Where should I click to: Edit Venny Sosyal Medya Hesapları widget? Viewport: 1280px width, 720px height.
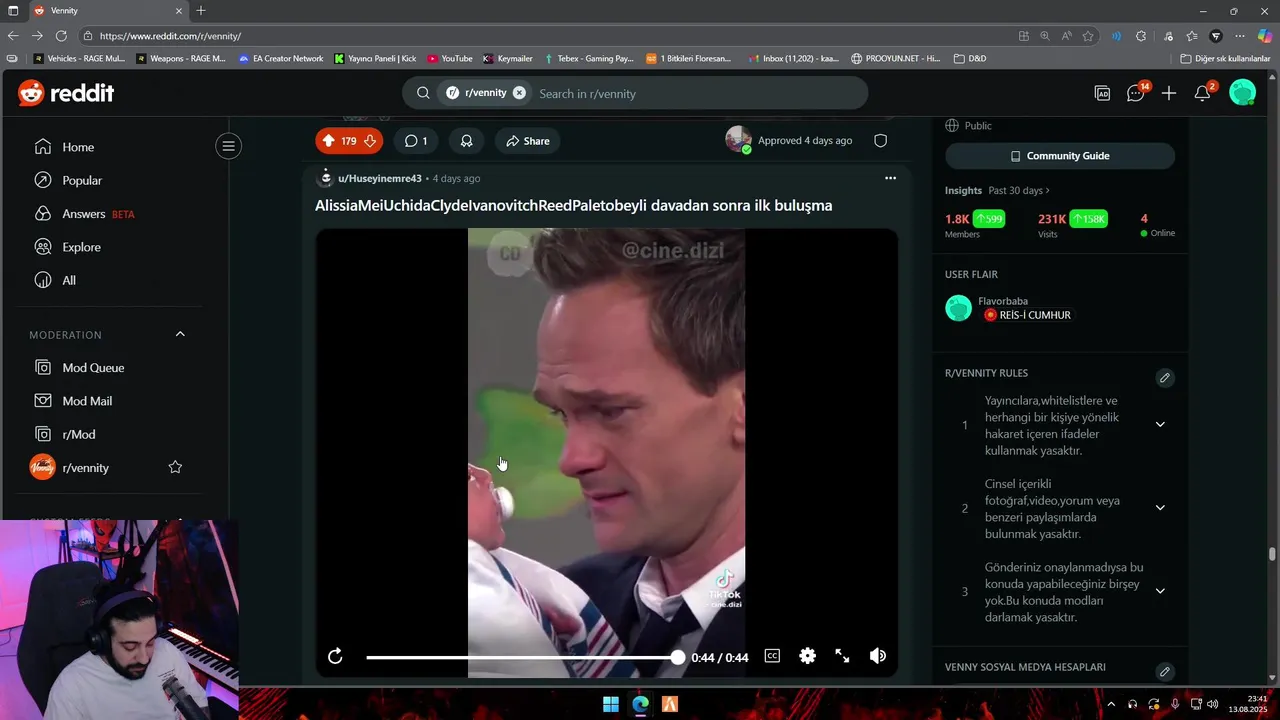tap(1164, 672)
